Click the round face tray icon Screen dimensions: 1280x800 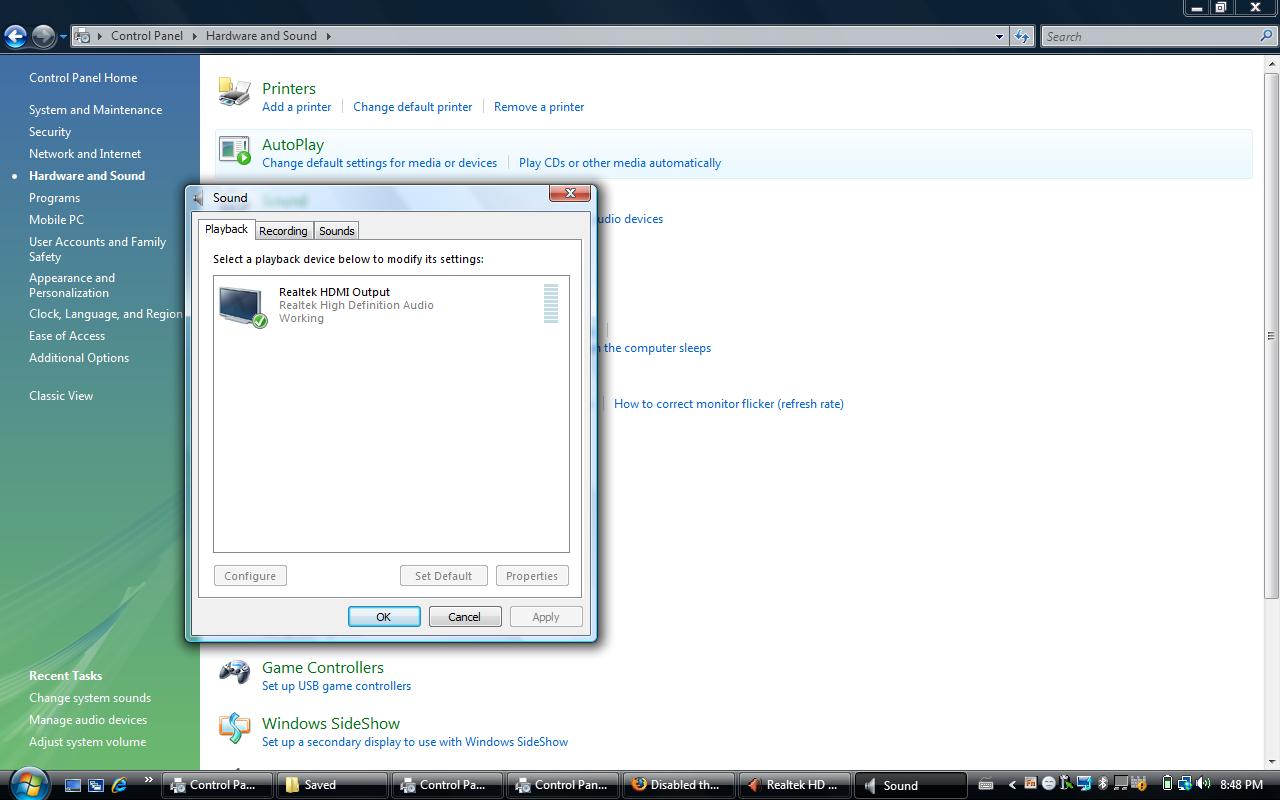click(x=1048, y=783)
